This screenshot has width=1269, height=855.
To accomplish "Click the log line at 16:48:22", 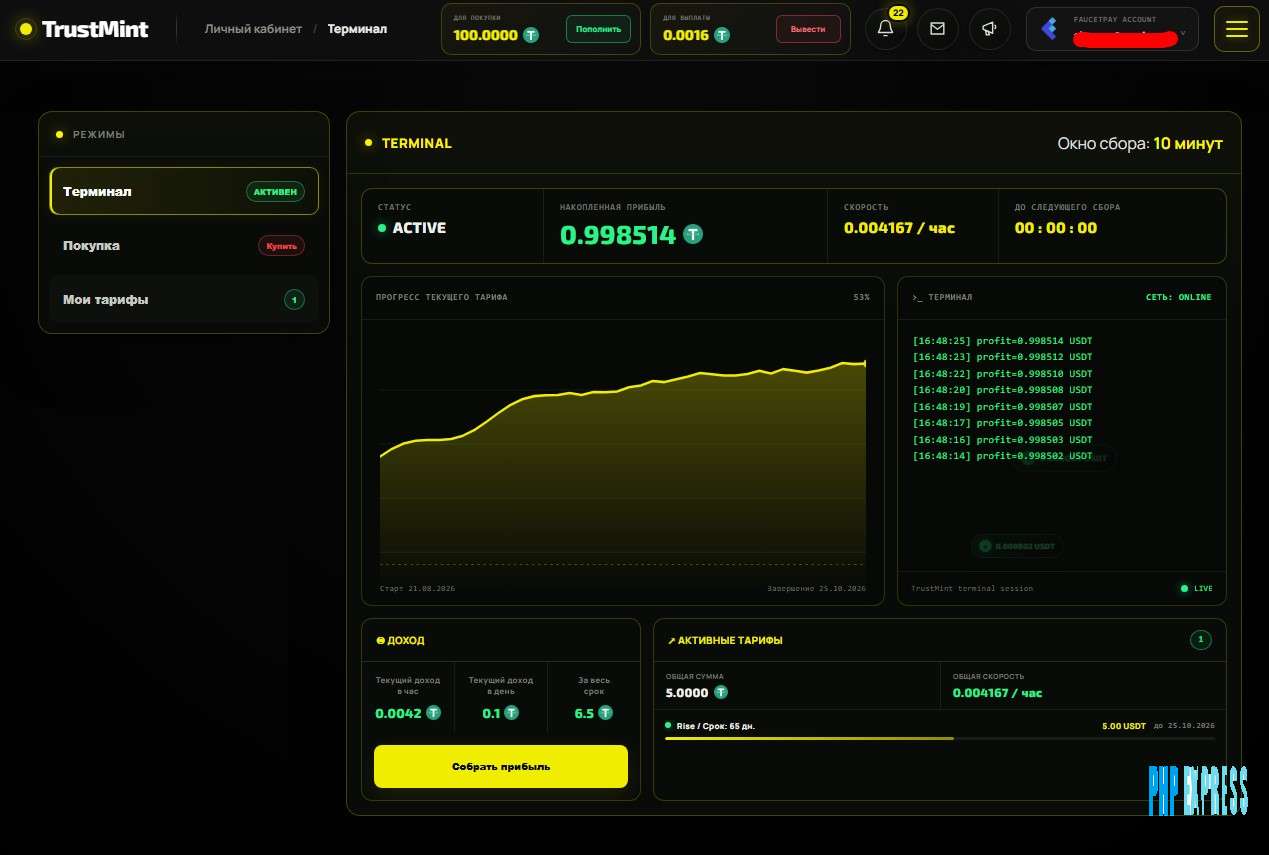I will (1002, 374).
